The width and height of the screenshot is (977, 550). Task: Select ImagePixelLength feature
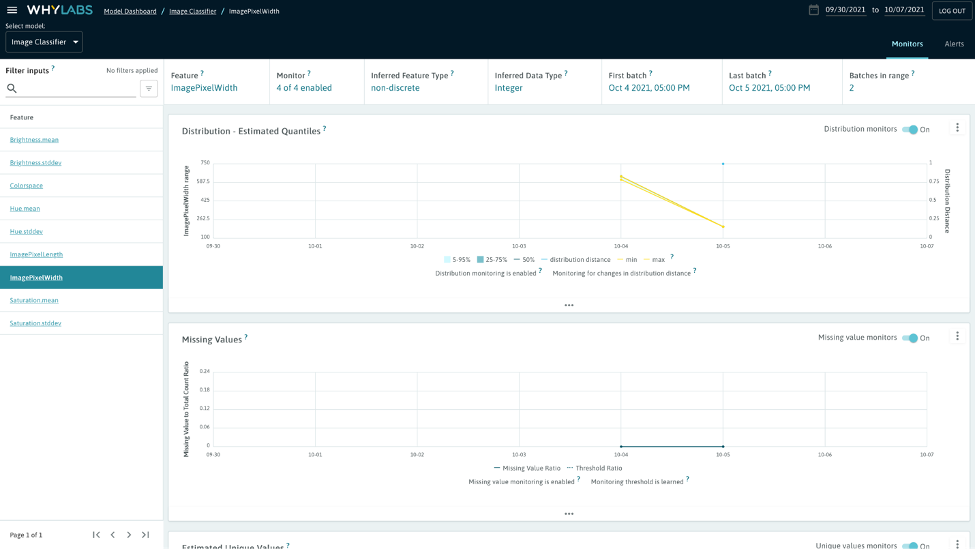pos(36,254)
